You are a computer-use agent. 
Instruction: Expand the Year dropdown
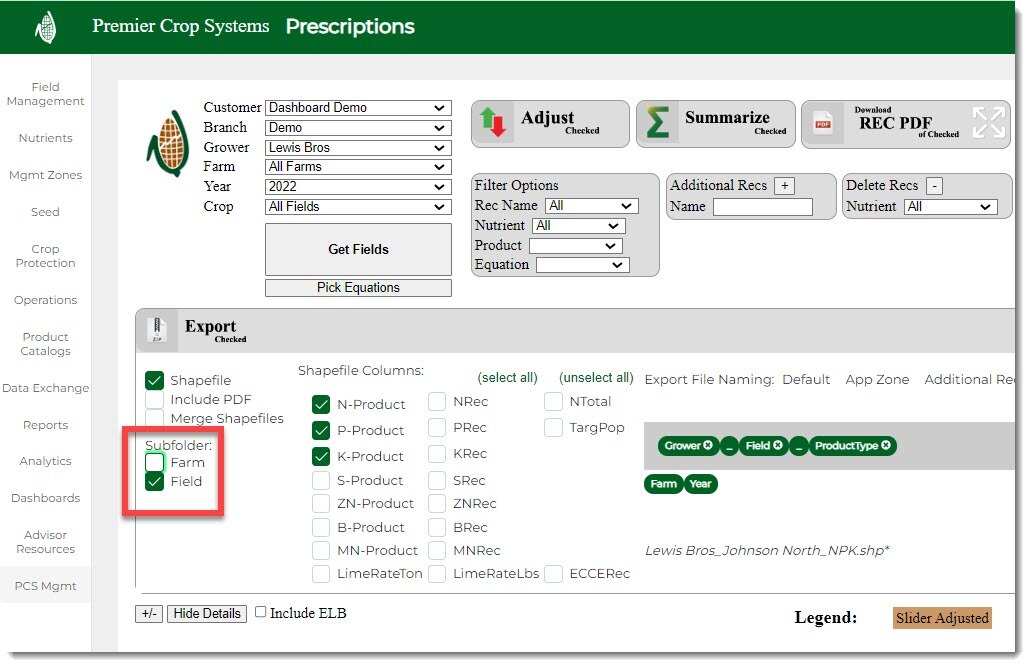tap(358, 187)
